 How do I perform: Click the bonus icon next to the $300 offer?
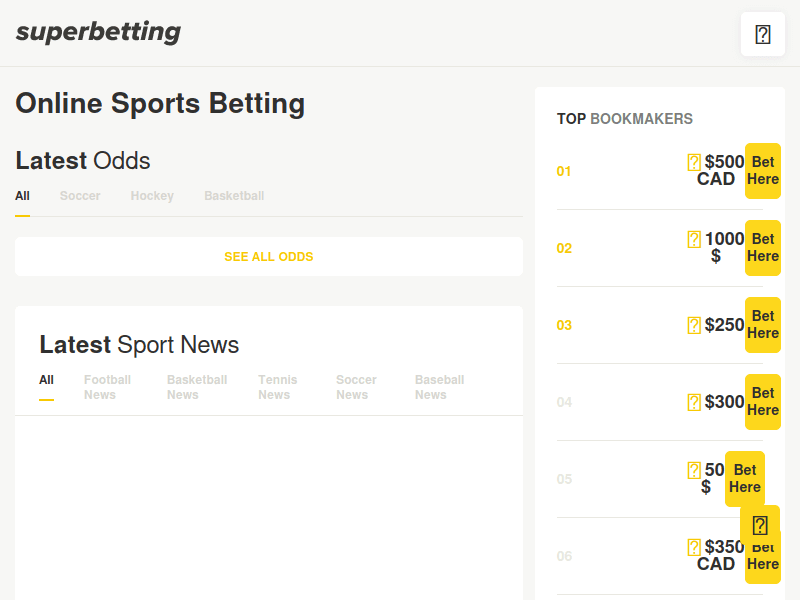coord(694,401)
